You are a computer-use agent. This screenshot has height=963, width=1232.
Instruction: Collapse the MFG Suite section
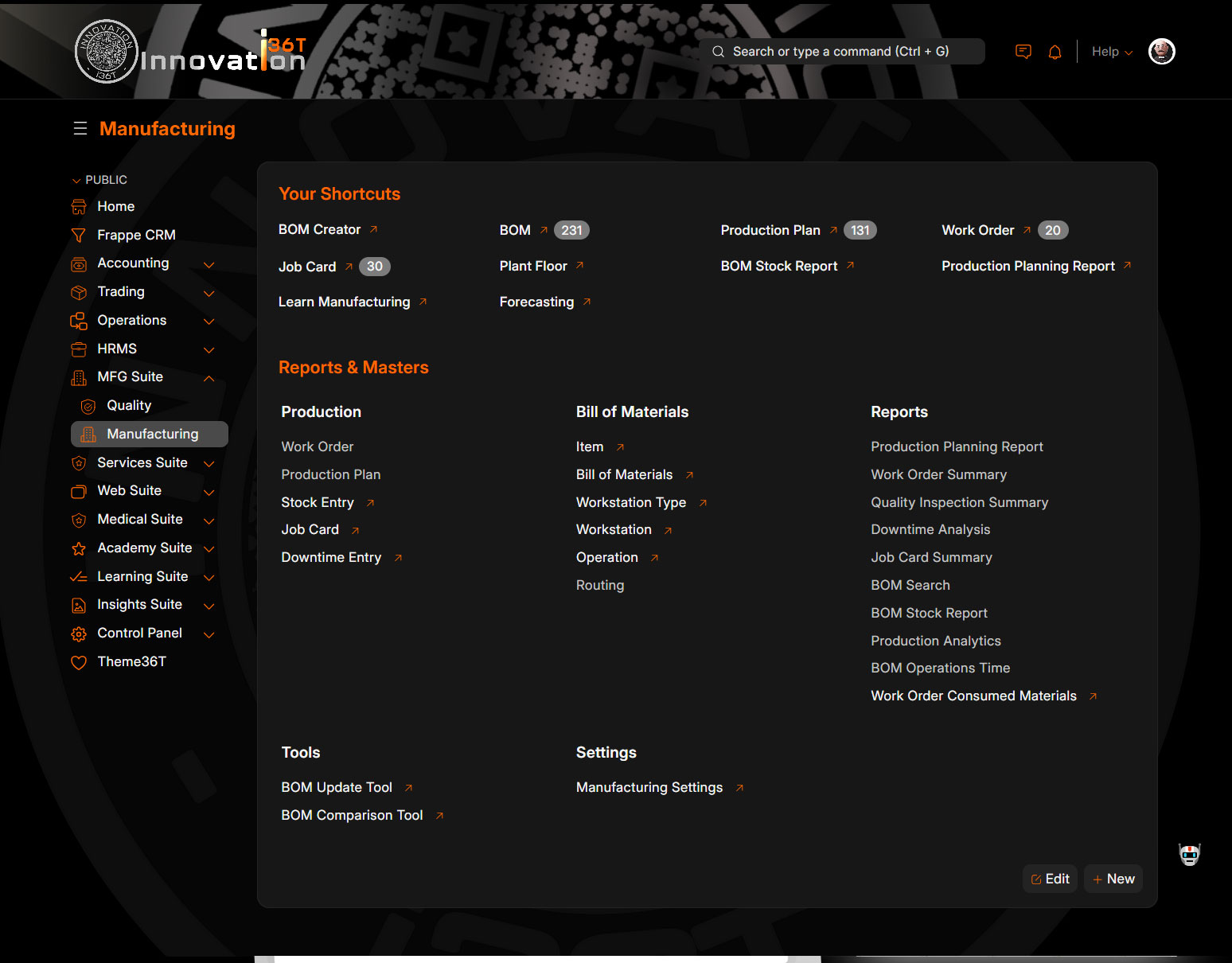tap(209, 378)
